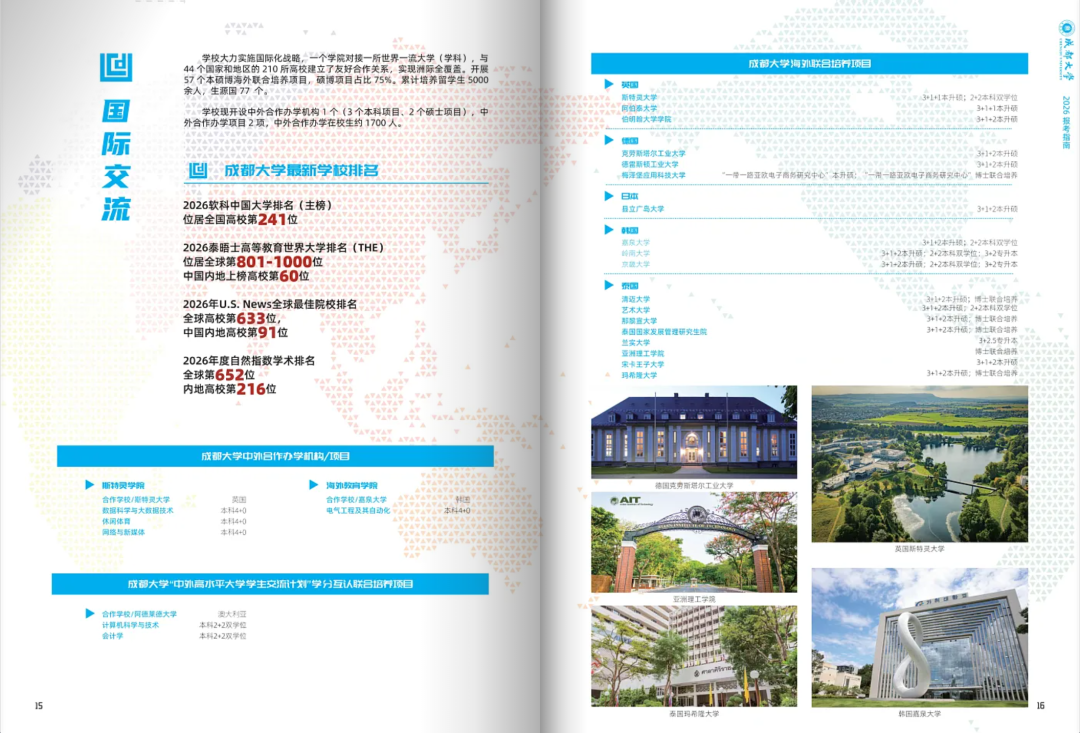
Task: Click 计算机科学与技术 program
Action: click(x=131, y=625)
